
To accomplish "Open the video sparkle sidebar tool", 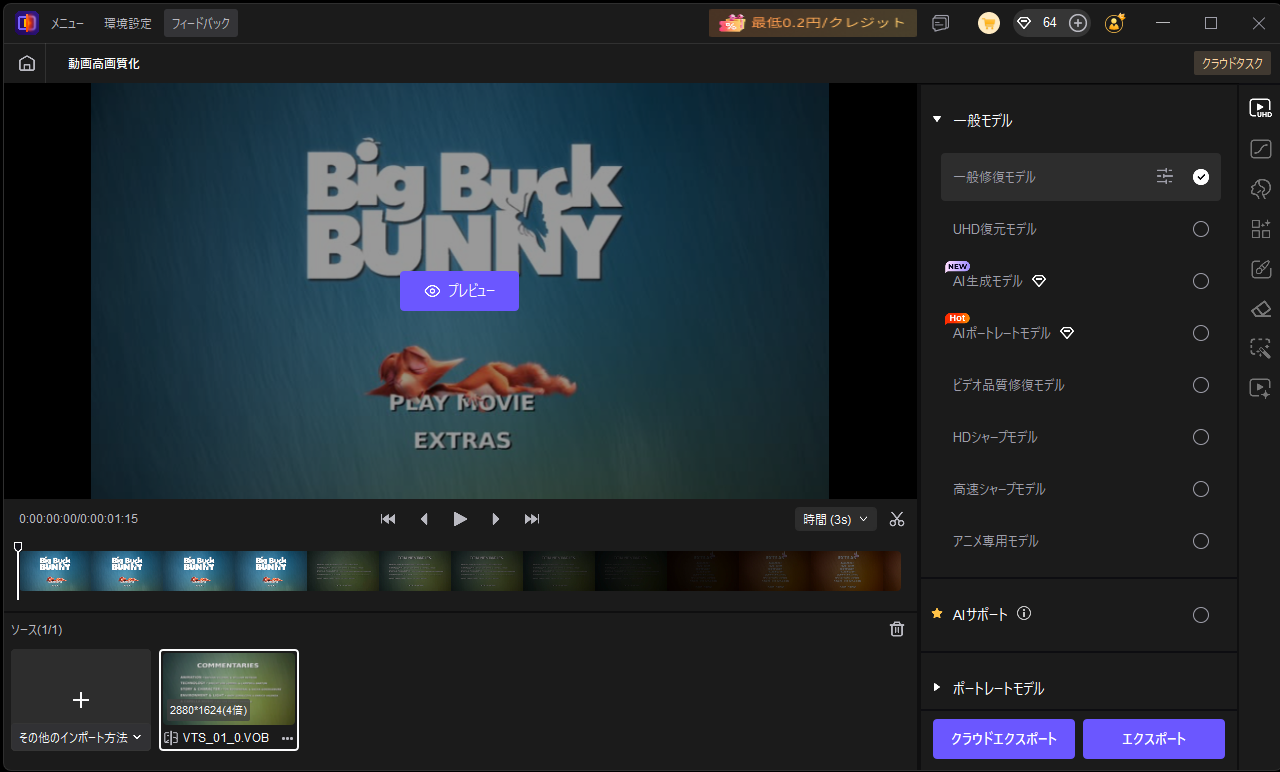I will click(1260, 389).
